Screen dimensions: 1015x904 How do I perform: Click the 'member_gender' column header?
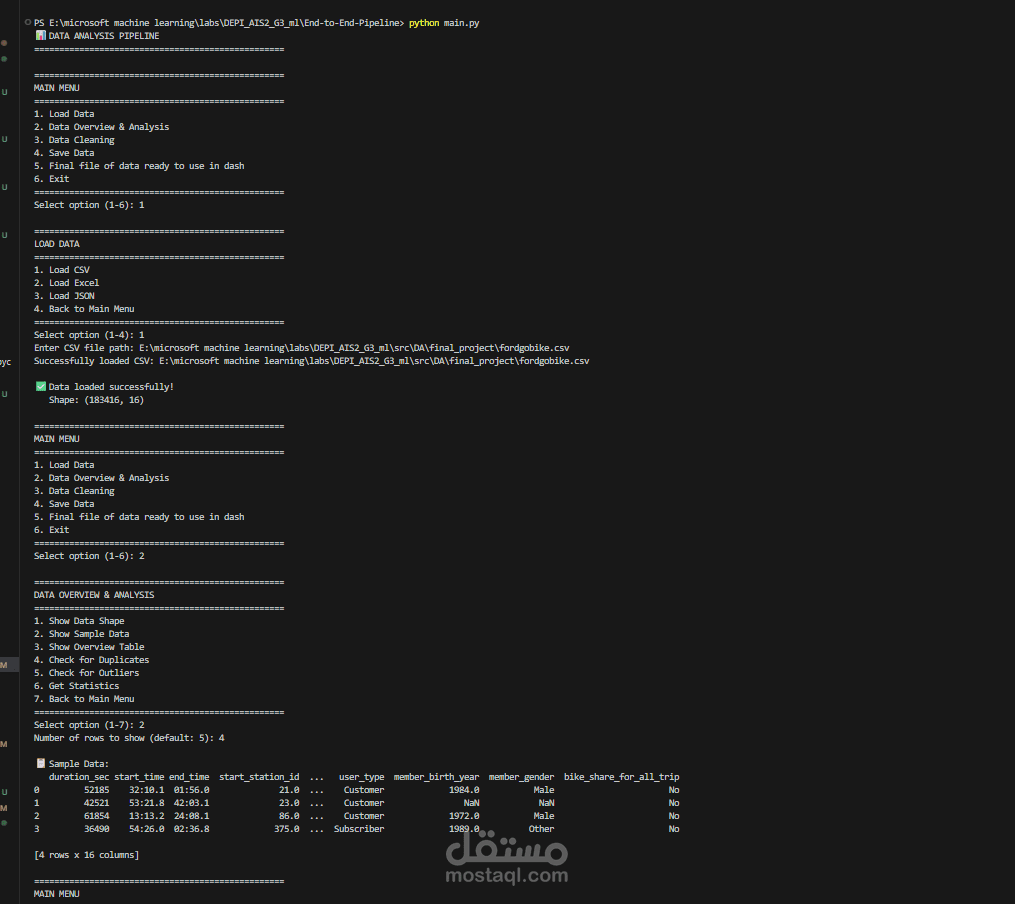click(521, 777)
